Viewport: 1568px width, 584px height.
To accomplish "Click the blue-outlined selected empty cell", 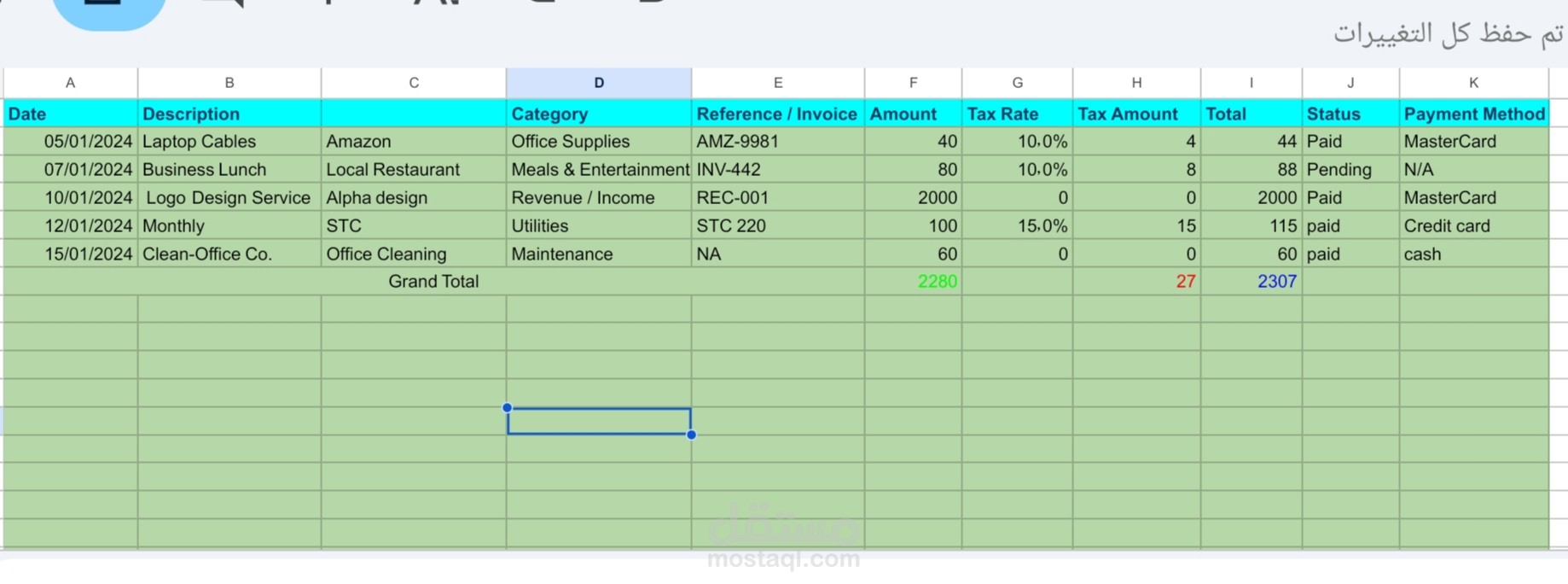I will [x=599, y=421].
